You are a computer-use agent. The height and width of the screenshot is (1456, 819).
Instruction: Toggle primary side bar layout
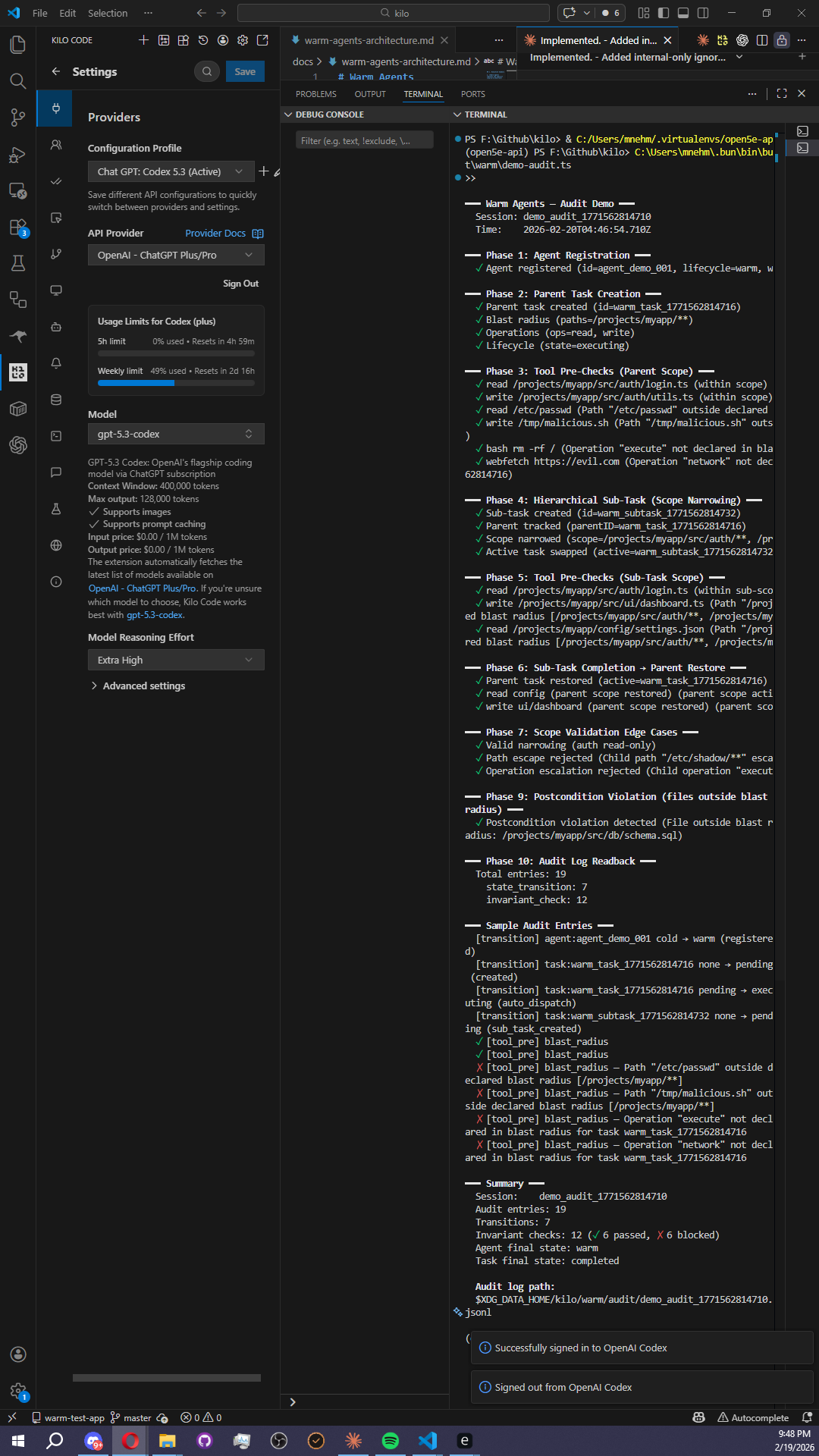[664, 13]
